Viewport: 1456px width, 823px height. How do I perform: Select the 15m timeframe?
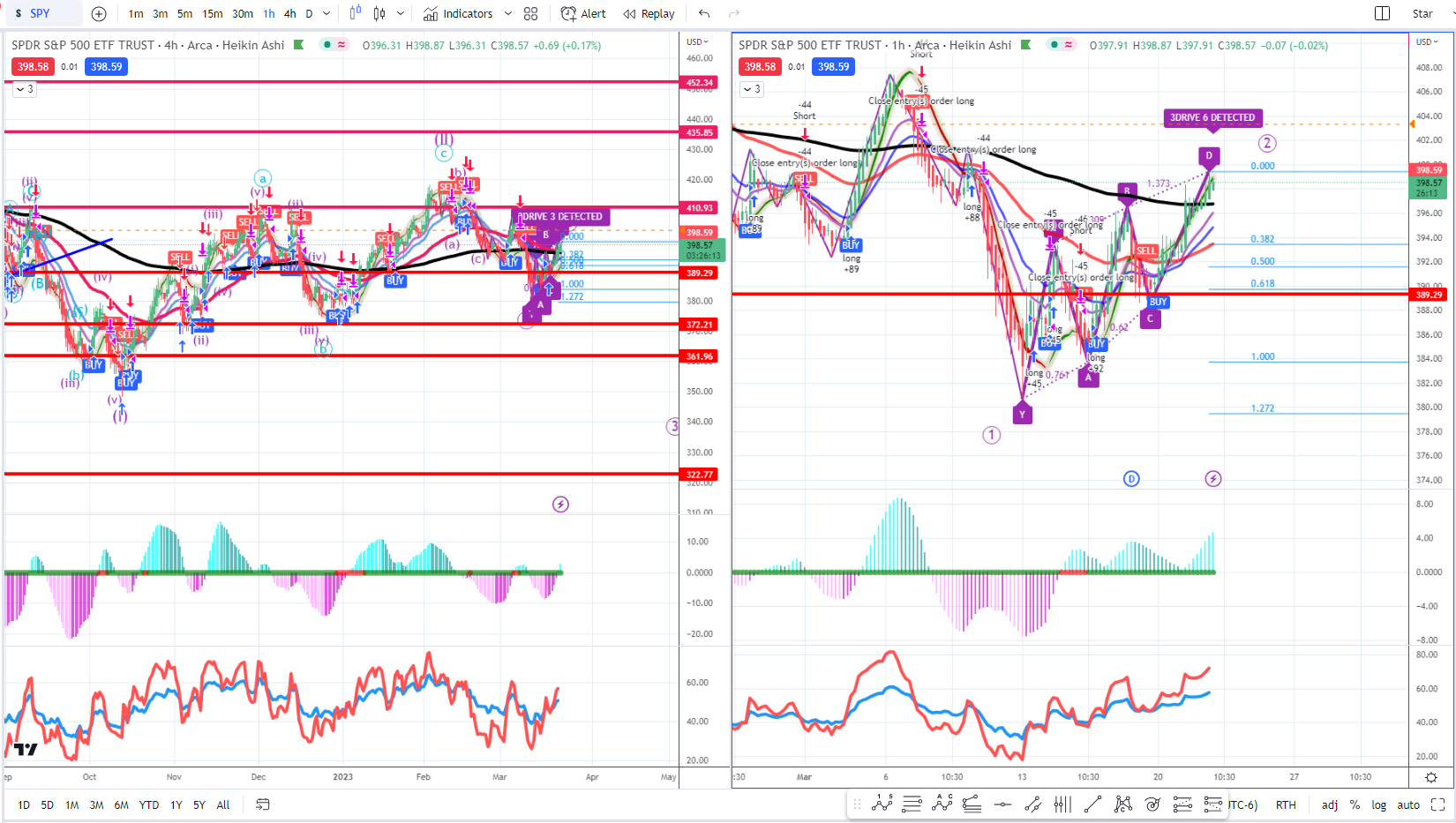(213, 13)
